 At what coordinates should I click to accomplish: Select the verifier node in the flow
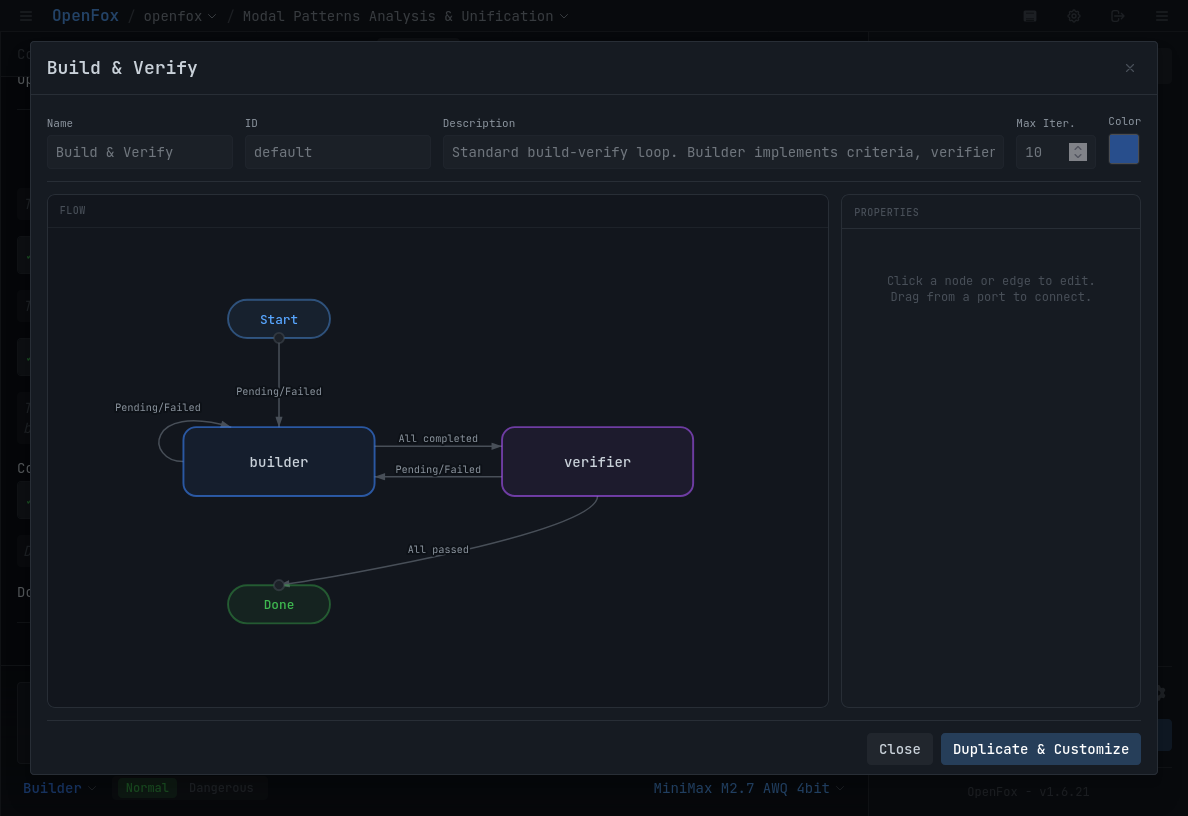coord(597,461)
